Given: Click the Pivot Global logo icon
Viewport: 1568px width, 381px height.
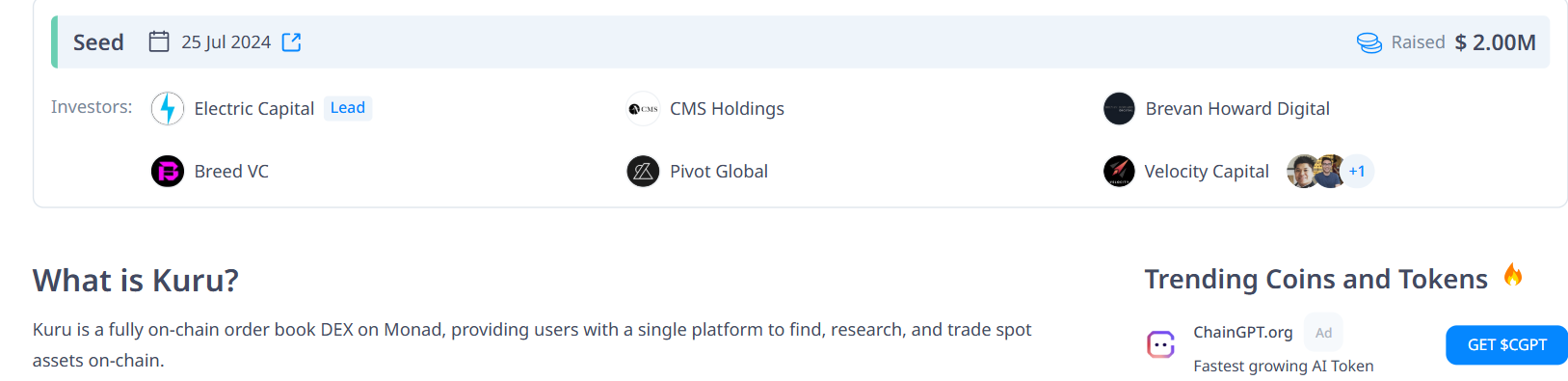Looking at the screenshot, I should (x=643, y=171).
